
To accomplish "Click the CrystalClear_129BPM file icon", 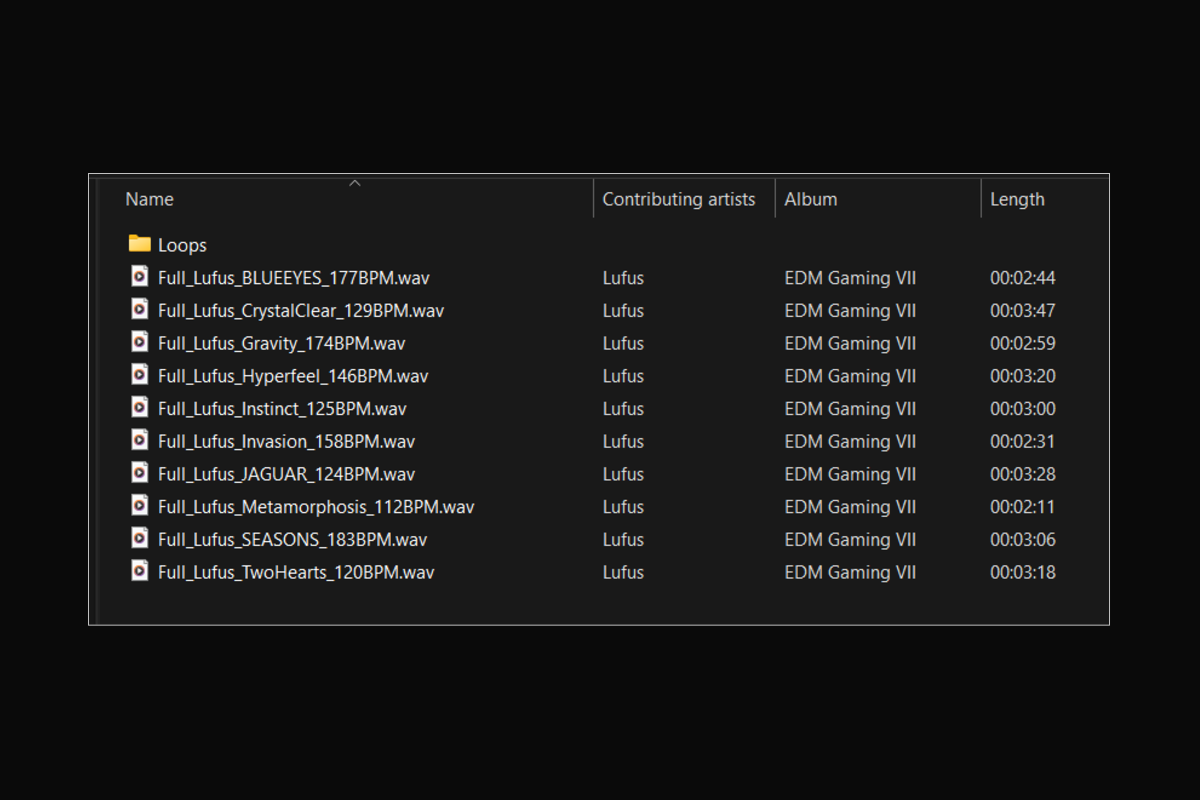I will pyautogui.click(x=140, y=310).
